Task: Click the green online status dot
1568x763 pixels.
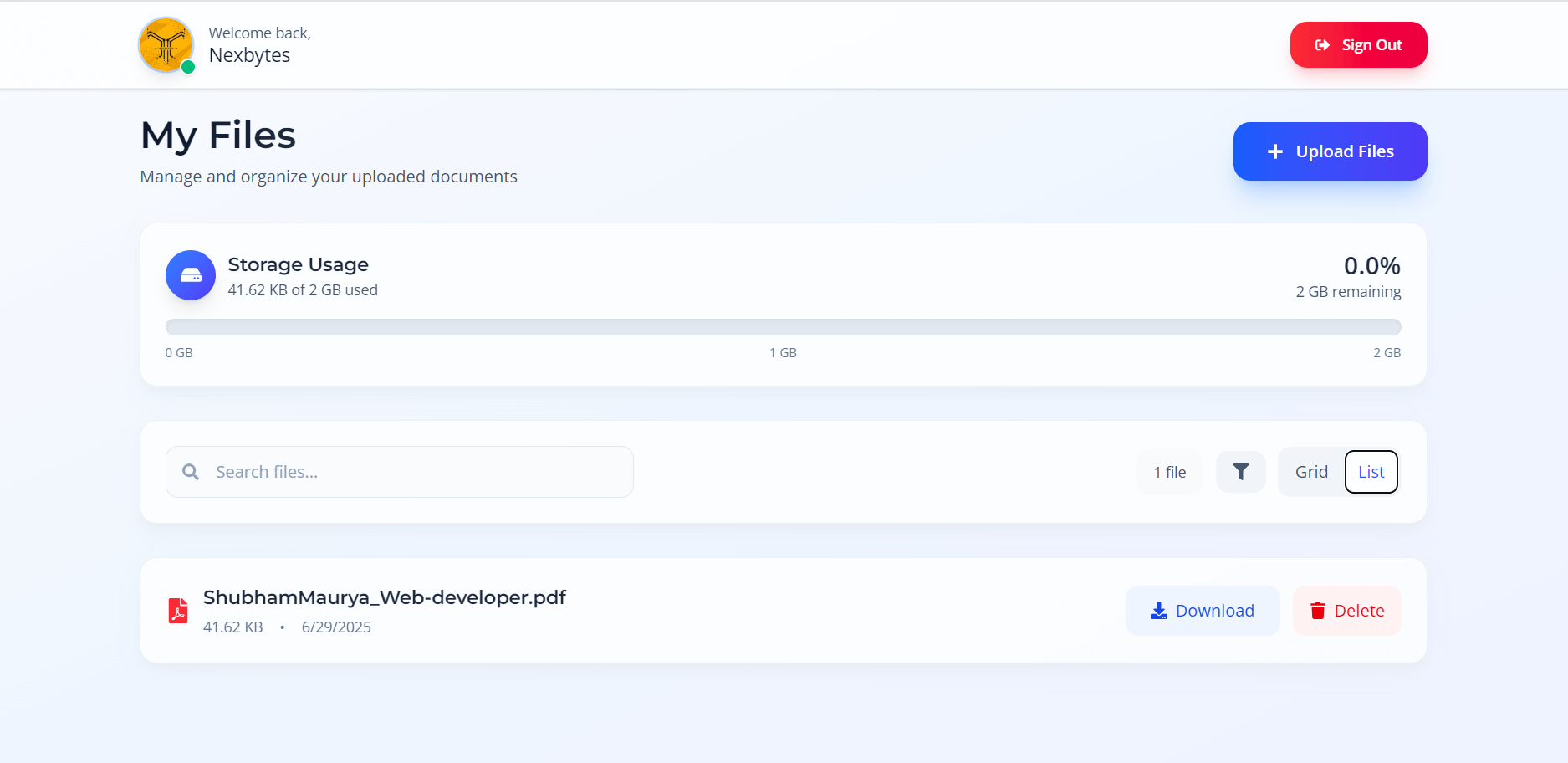Action: [188, 68]
